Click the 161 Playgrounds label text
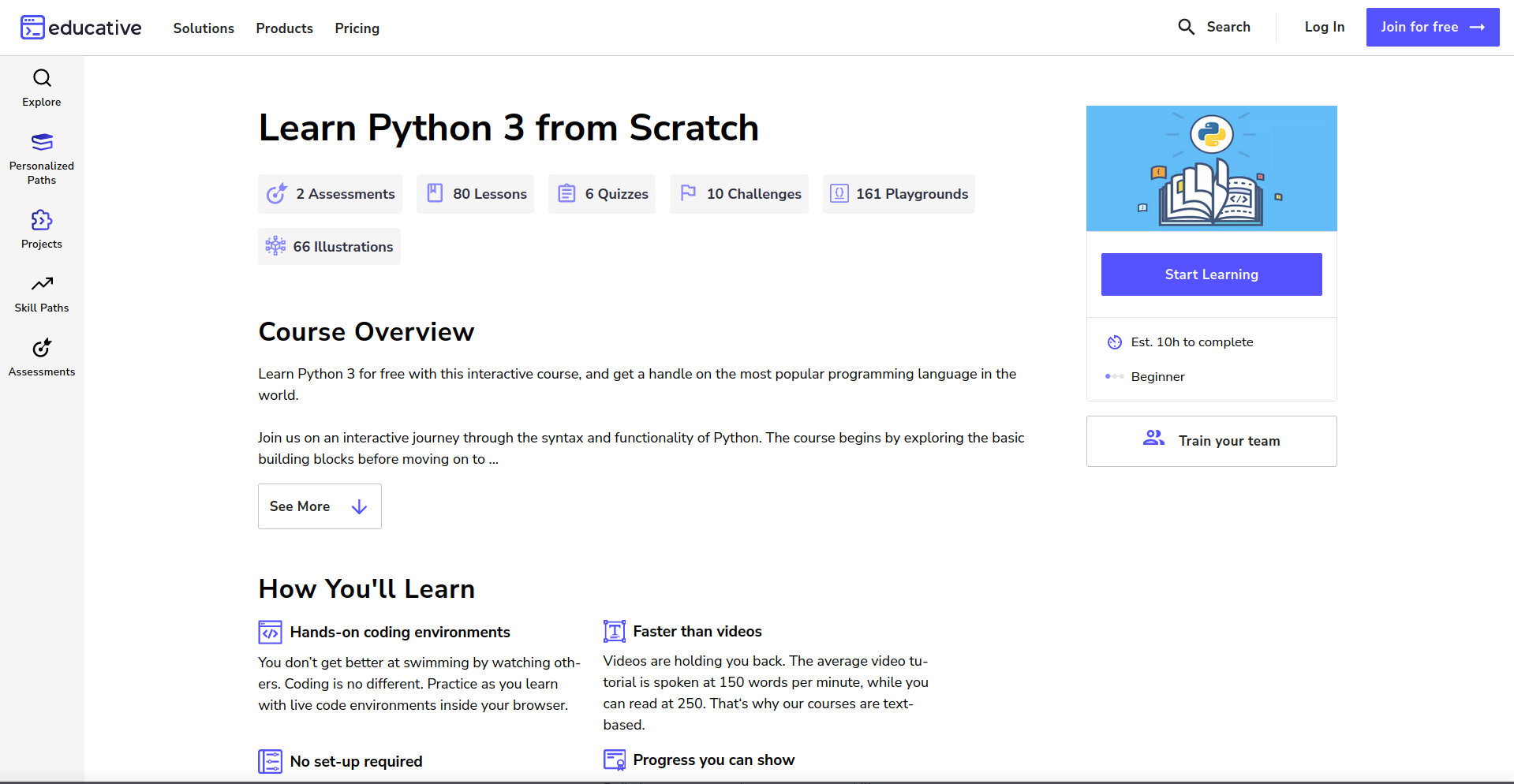This screenshot has width=1514, height=784. (912, 194)
